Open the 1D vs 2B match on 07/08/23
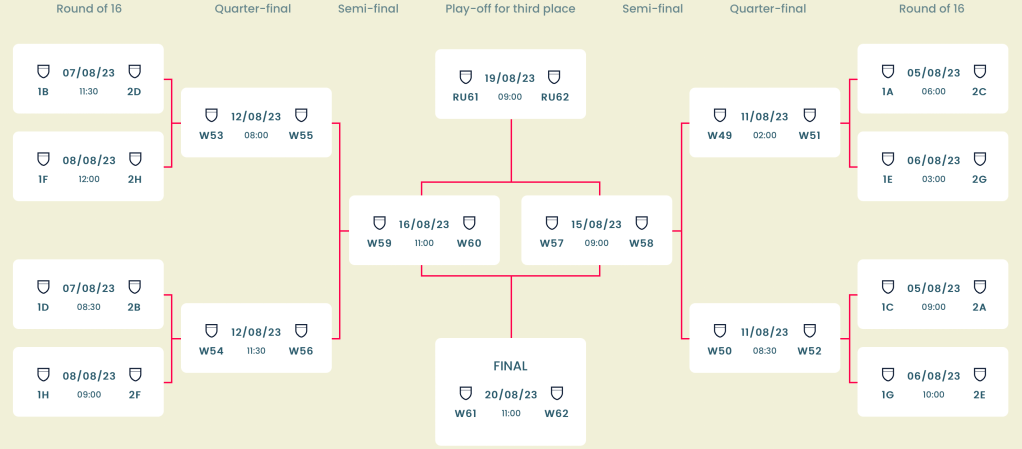1022x449 pixels. pos(88,294)
